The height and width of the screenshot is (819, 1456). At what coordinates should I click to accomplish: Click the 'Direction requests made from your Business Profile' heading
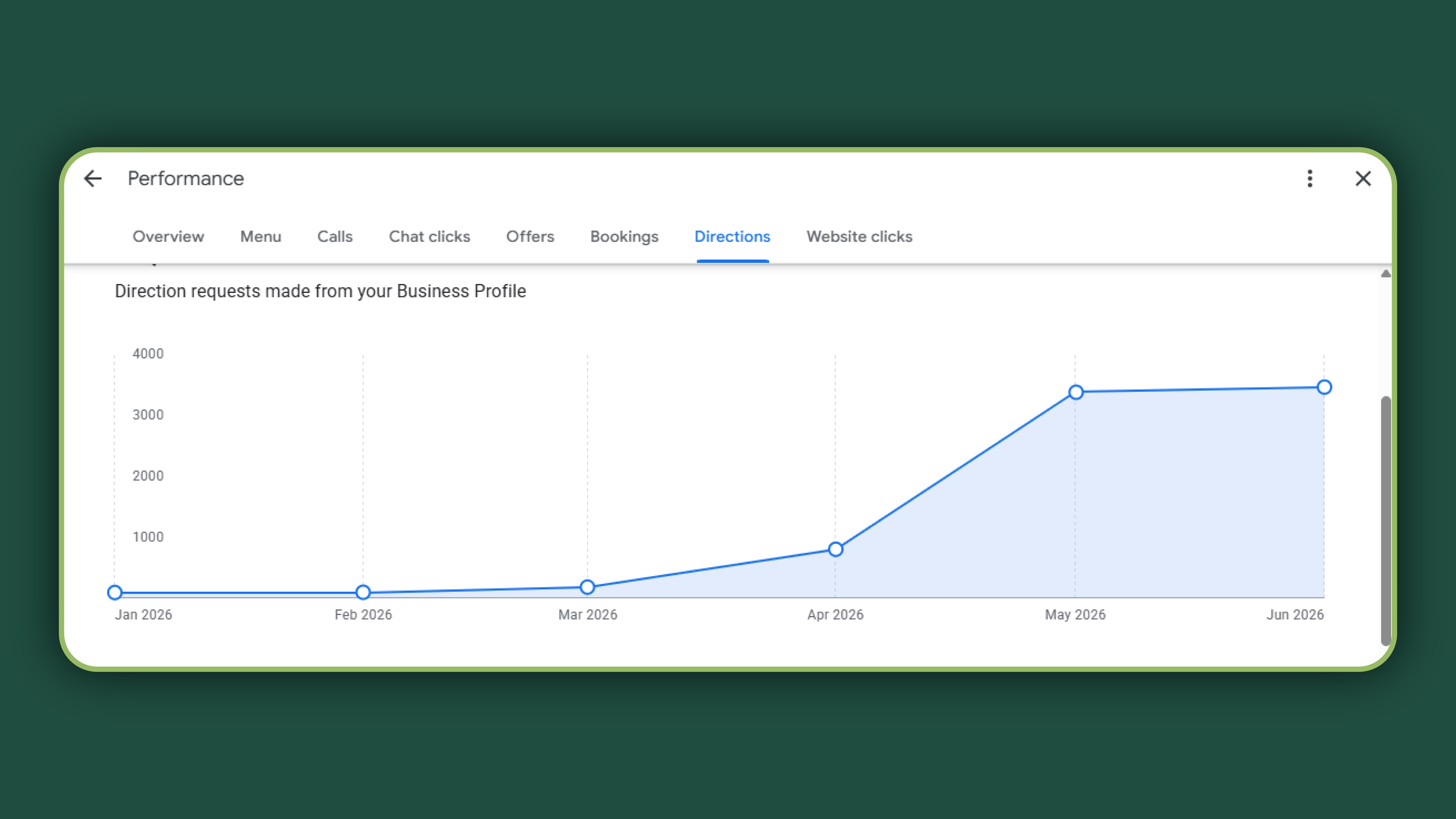320,291
